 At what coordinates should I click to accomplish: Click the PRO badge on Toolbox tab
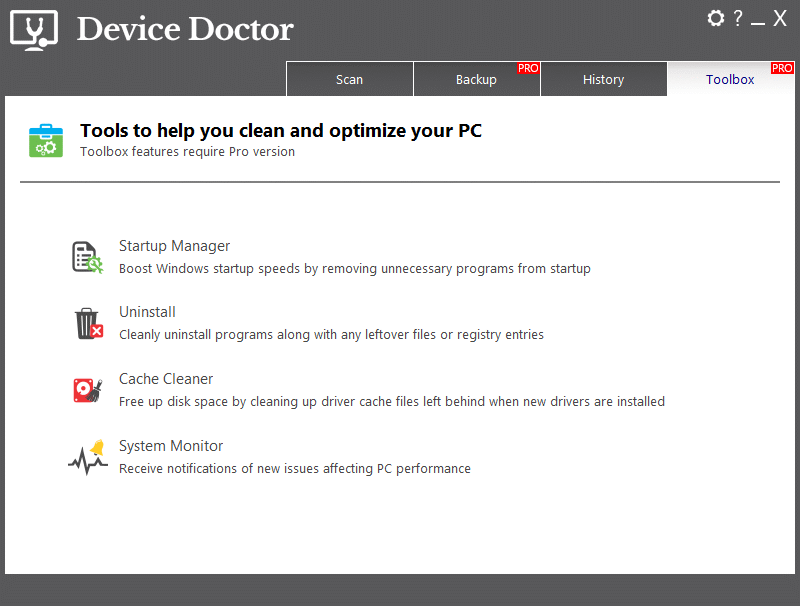click(x=782, y=68)
